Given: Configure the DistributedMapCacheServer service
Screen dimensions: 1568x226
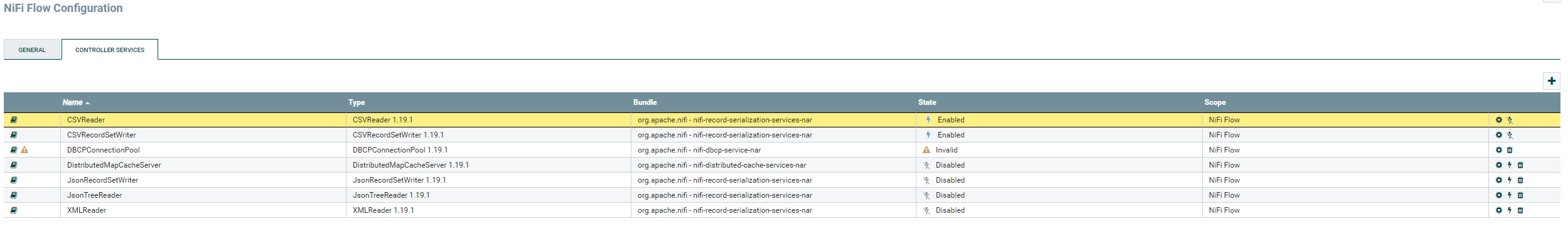Looking at the screenshot, I should pyautogui.click(x=1499, y=165).
